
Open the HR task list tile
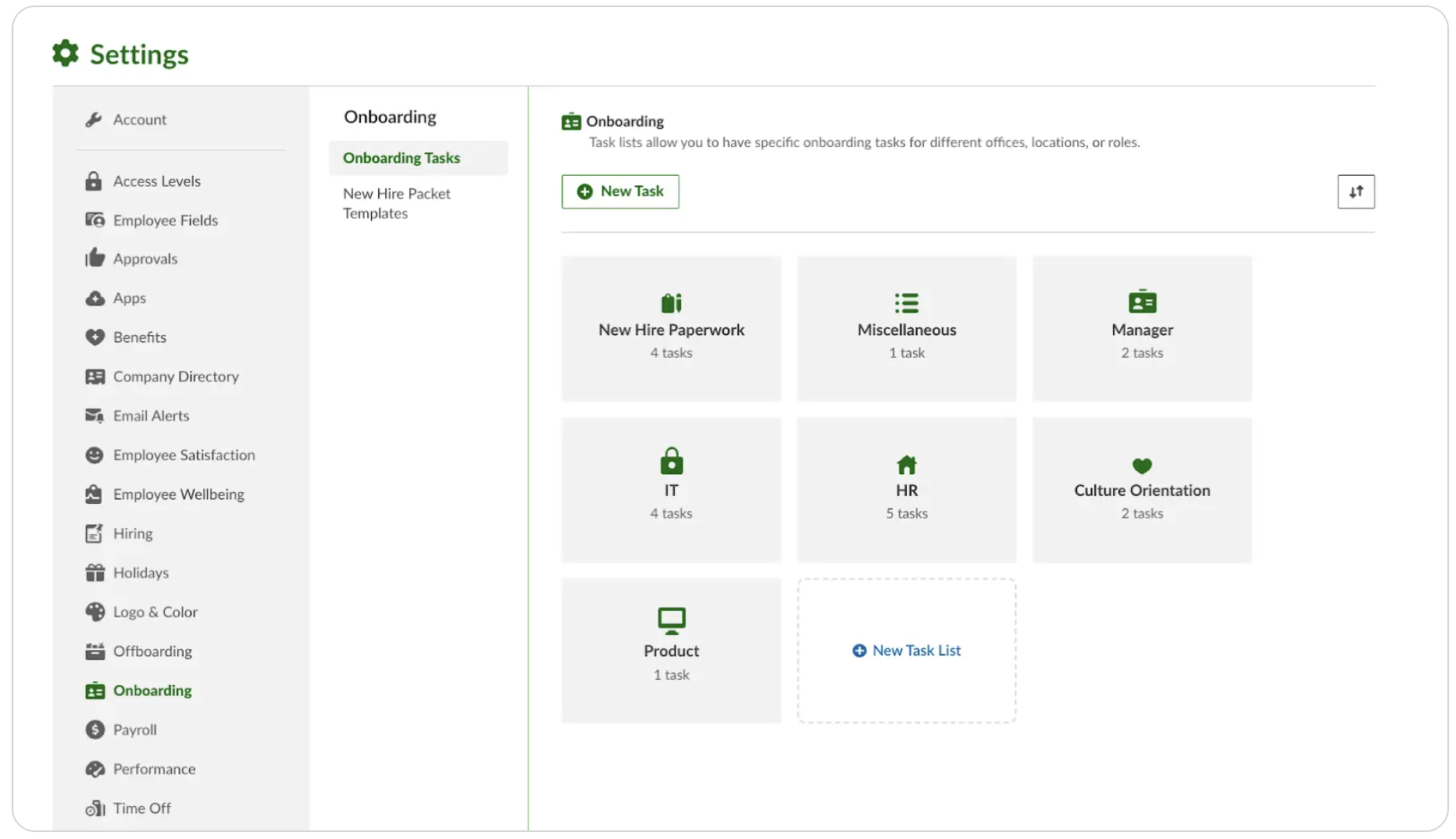pyautogui.click(x=906, y=490)
